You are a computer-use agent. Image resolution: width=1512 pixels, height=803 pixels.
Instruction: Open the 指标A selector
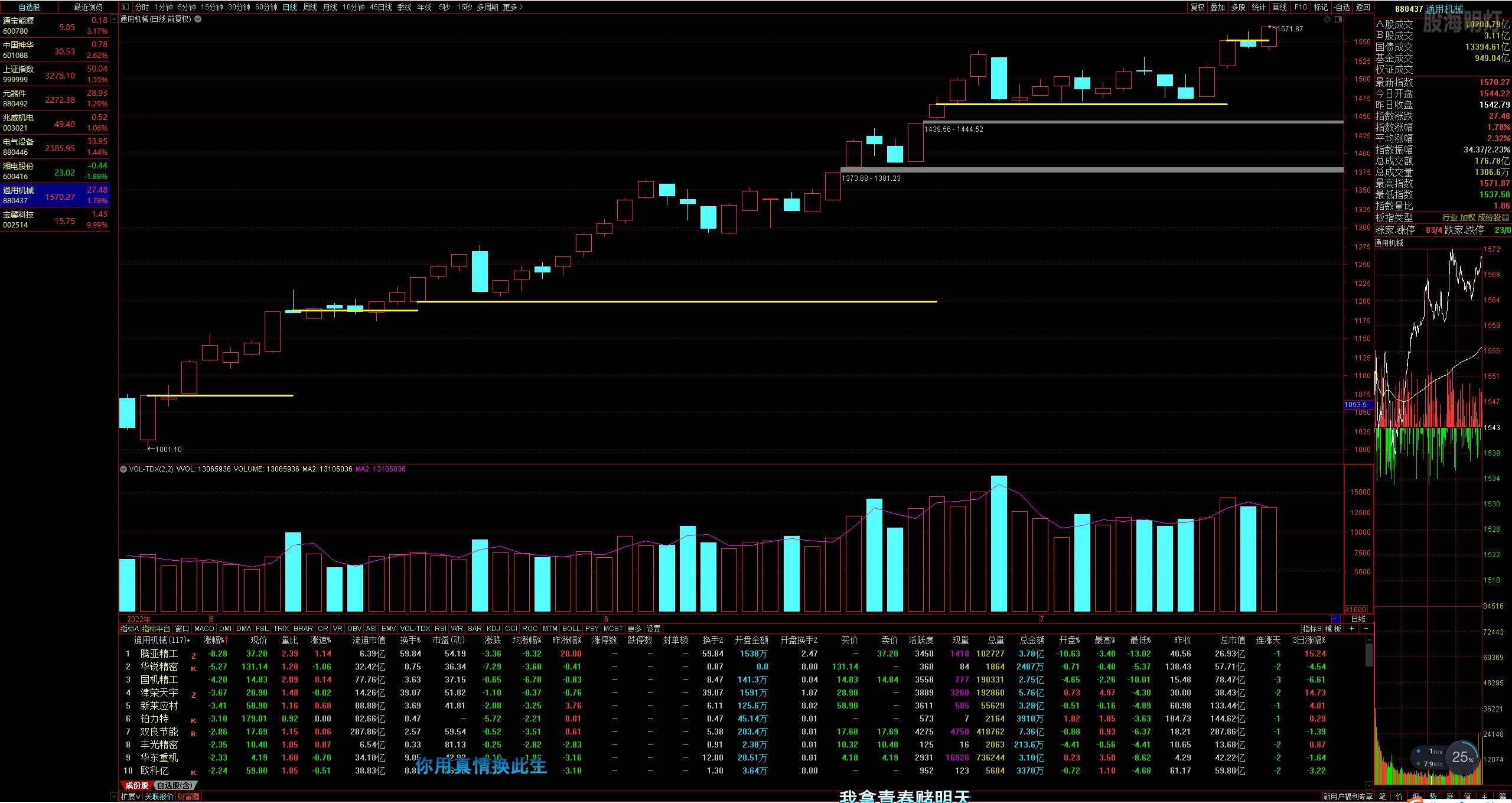[x=129, y=629]
